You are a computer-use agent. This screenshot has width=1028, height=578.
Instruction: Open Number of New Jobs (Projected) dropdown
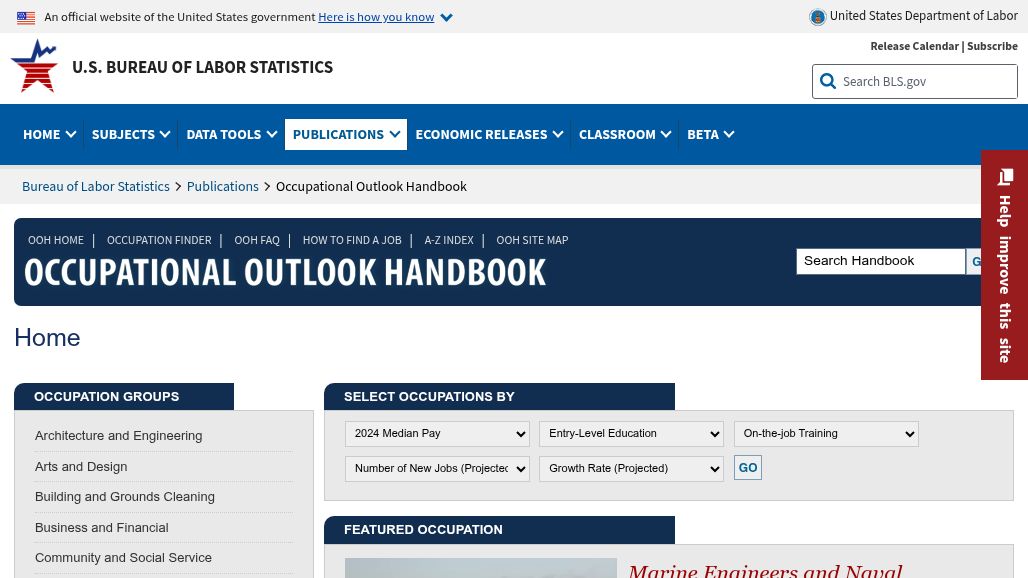(x=437, y=469)
